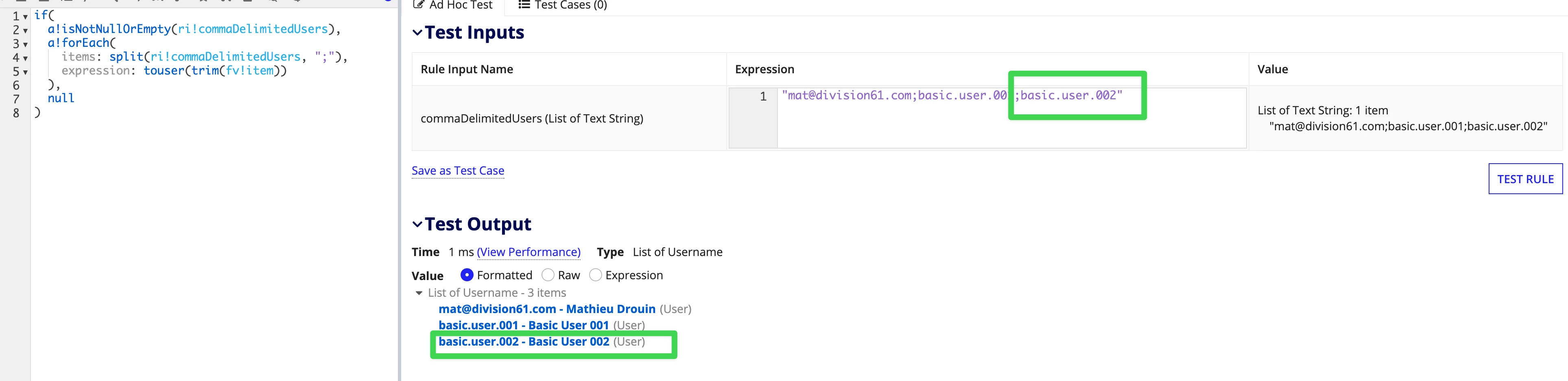The height and width of the screenshot is (381, 1568).
Task: Click the a!isNotNullOrEmpty code line
Action: coord(194,29)
